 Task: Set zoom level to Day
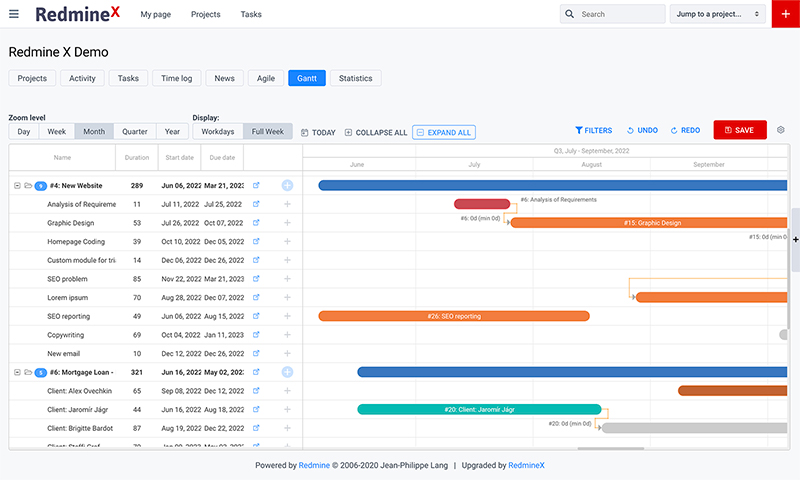pos(24,132)
